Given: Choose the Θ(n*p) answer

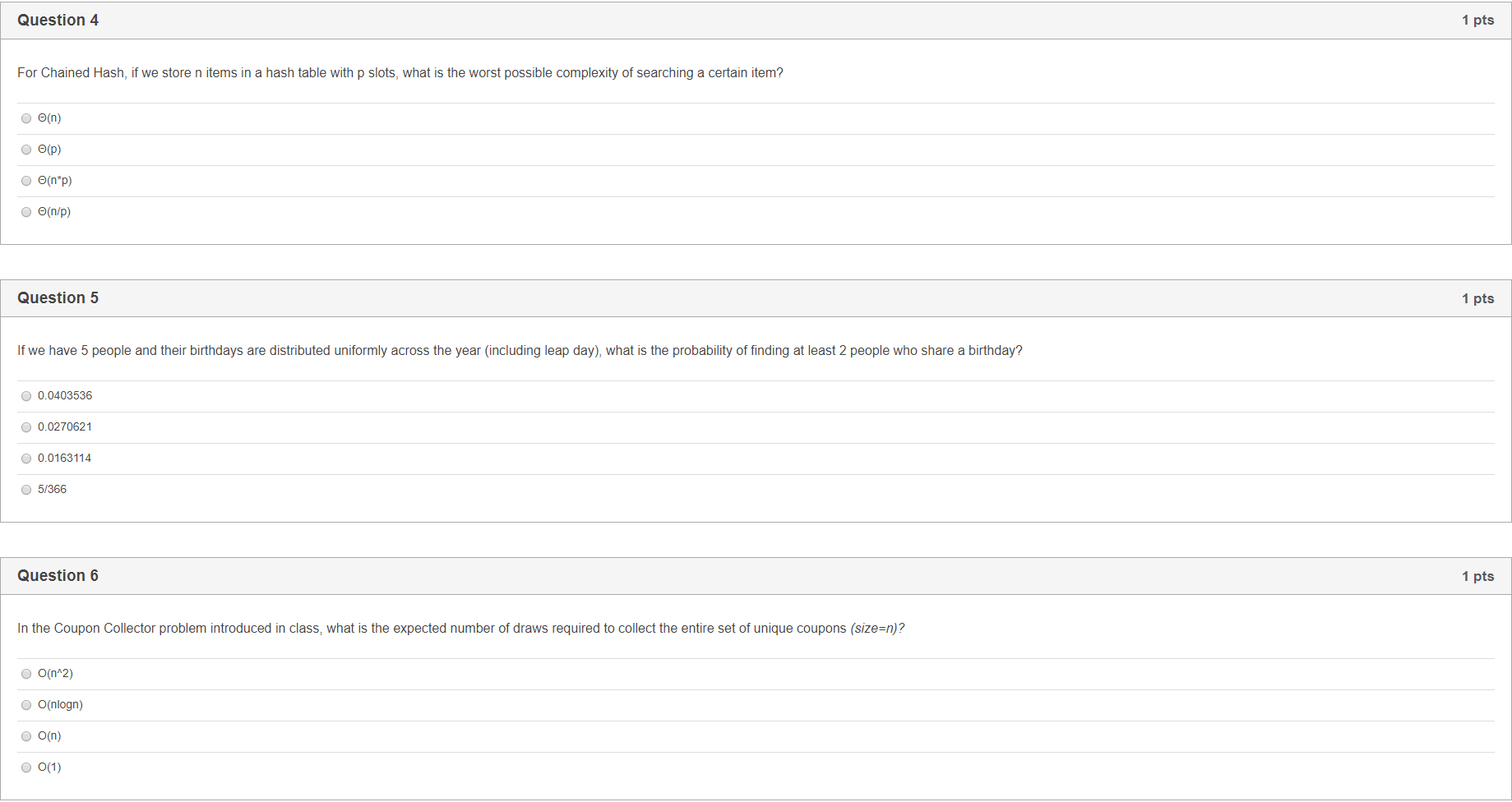Looking at the screenshot, I should click(x=26, y=181).
